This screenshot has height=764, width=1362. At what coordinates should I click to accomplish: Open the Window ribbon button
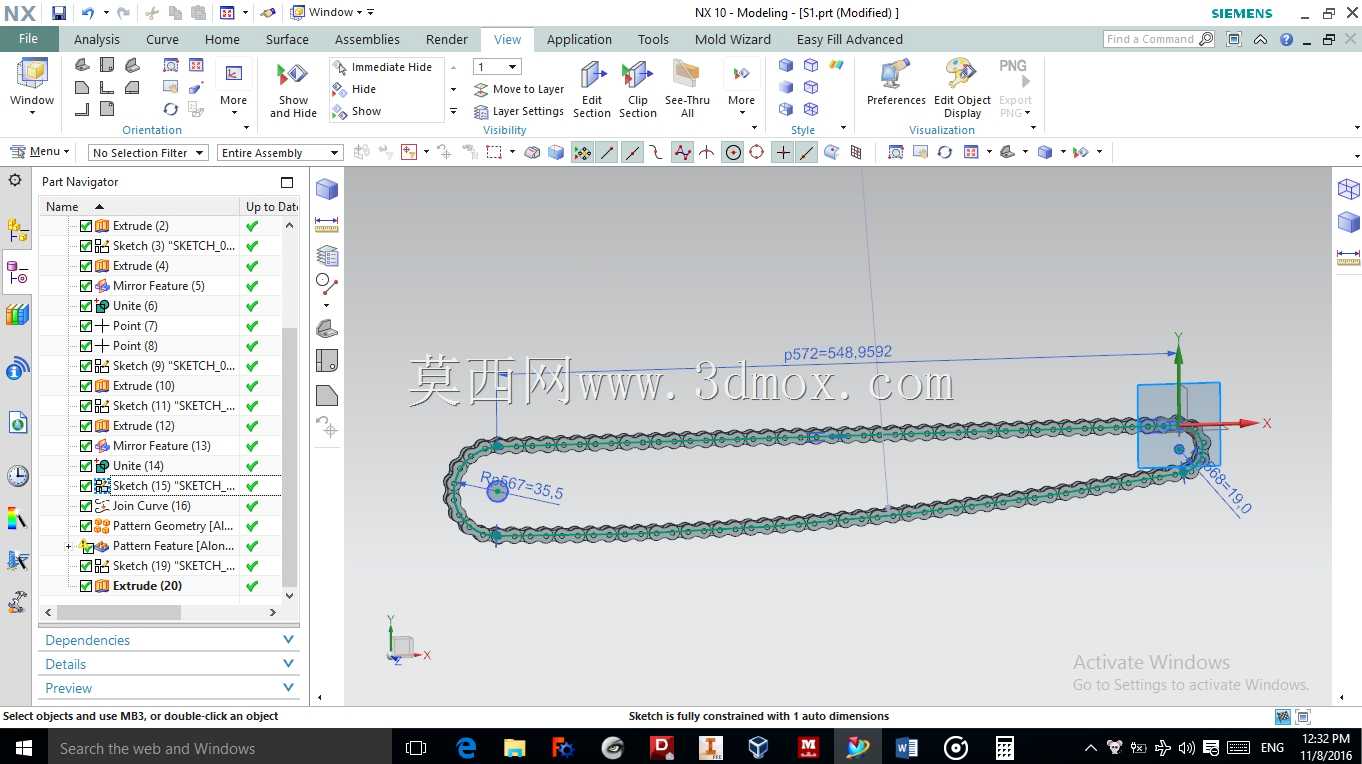pos(32,86)
